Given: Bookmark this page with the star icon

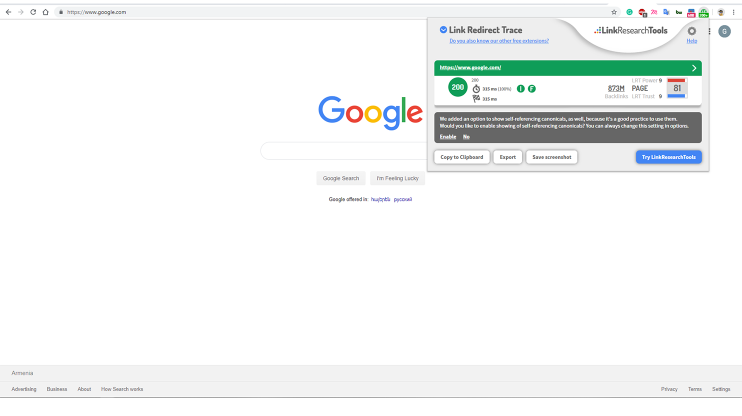Looking at the screenshot, I should click(614, 12).
